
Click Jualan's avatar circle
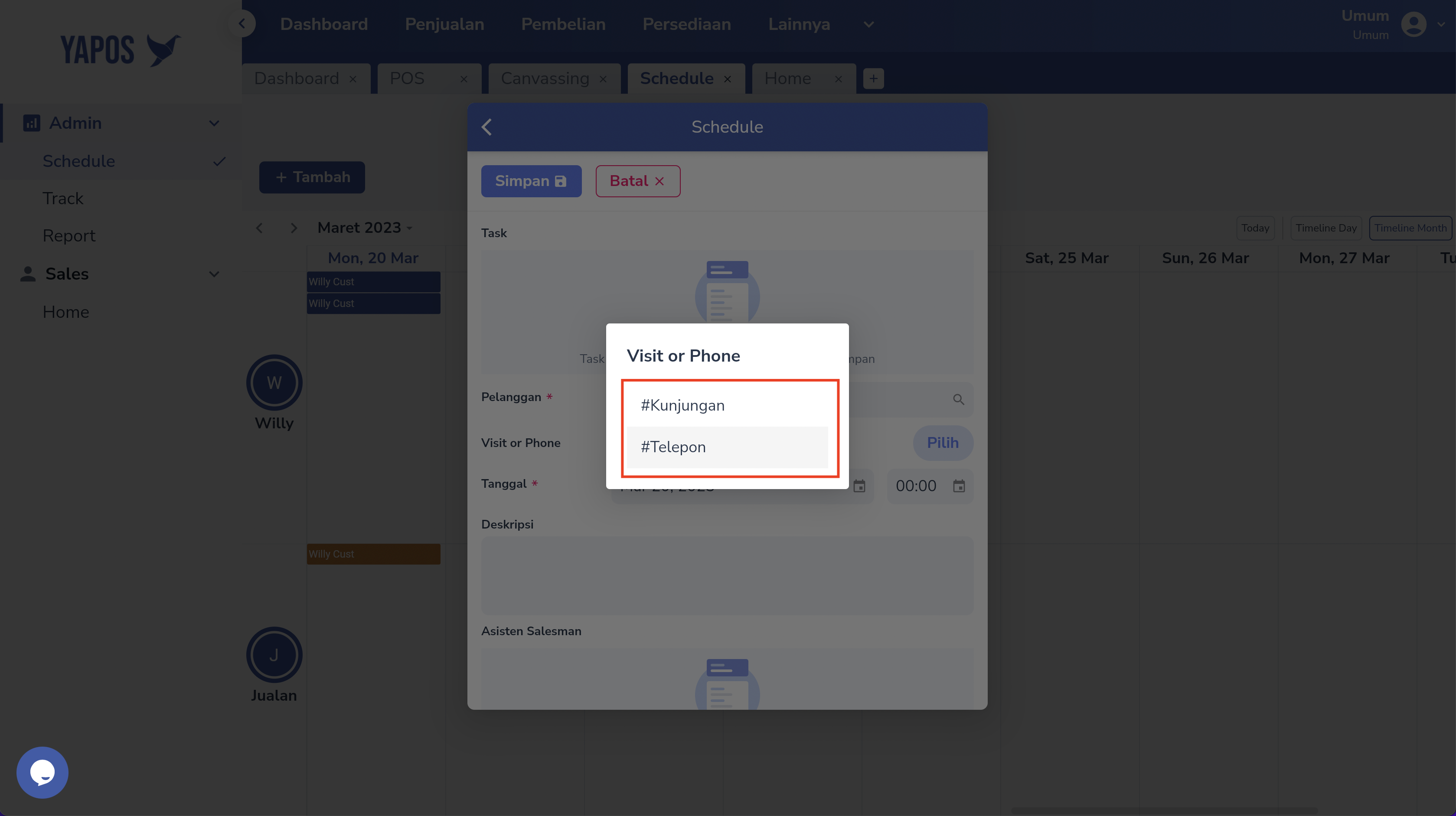point(274,655)
